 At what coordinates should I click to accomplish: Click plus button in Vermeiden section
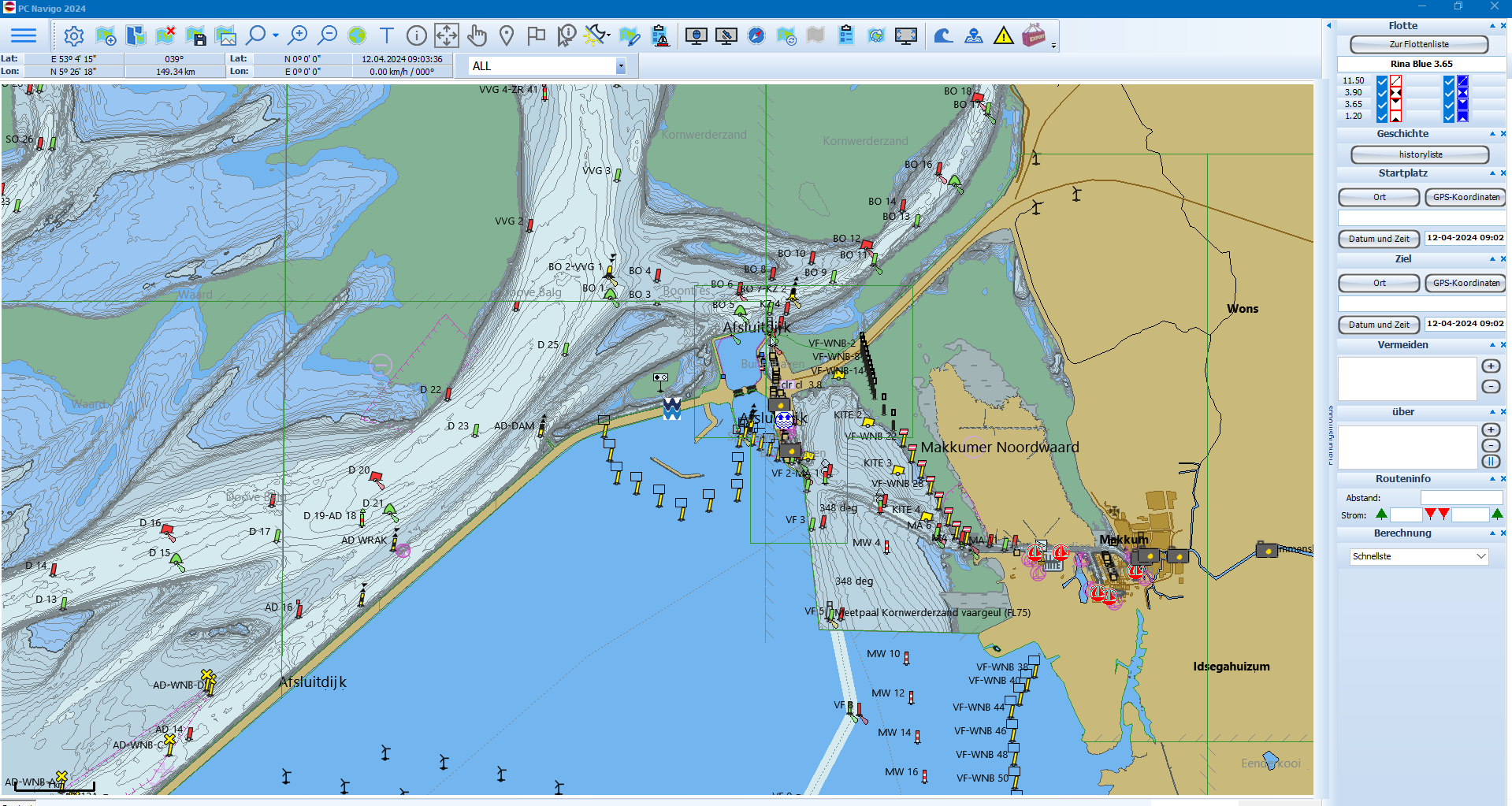pos(1491,366)
